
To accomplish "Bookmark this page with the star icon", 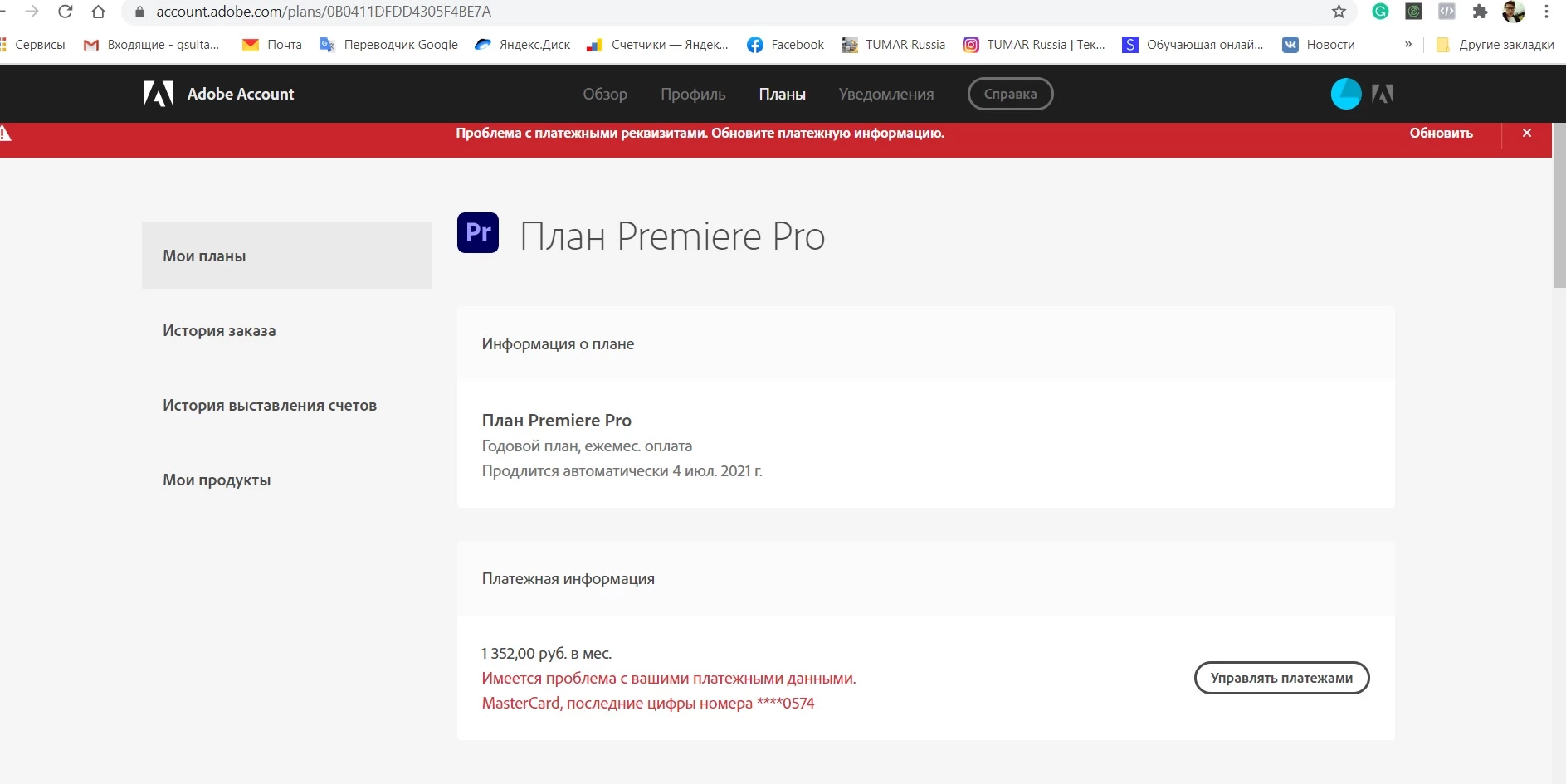I will [x=1339, y=12].
